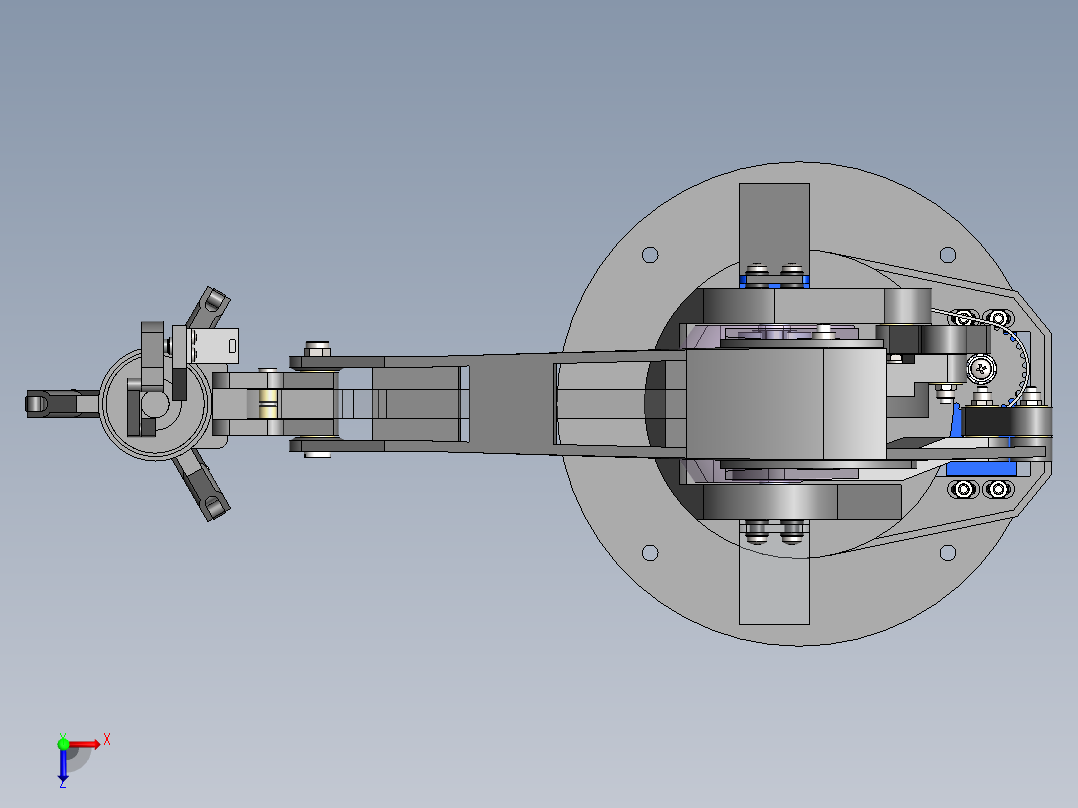Viewport: 1078px width, 808px height.
Task: Select the upper-right mounting hole on the base plate
Action: (947, 255)
